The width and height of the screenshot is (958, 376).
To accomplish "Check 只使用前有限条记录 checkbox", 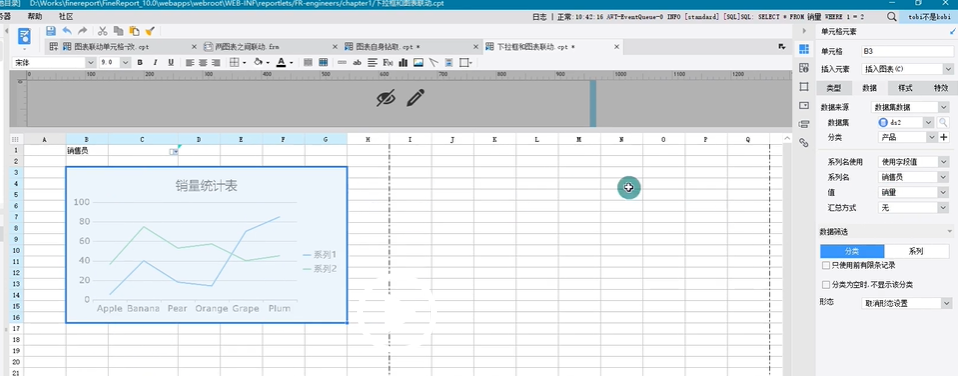I will coord(826,265).
